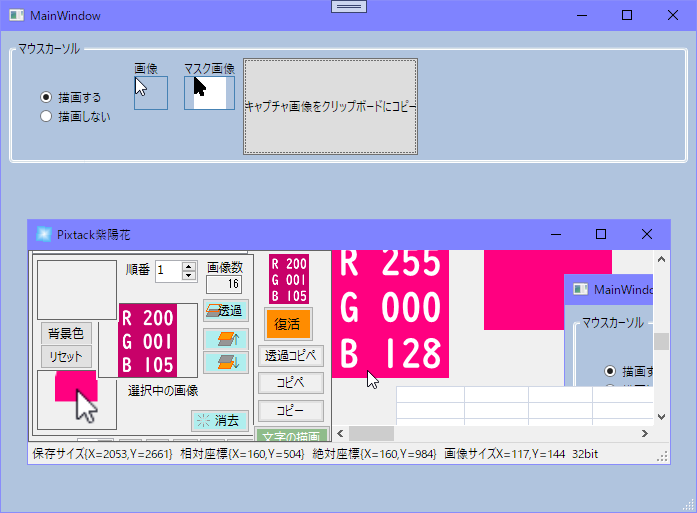Viewport: 697px width, 513px height.
Task: Click the 透過 layer icon button
Action: click(x=226, y=310)
